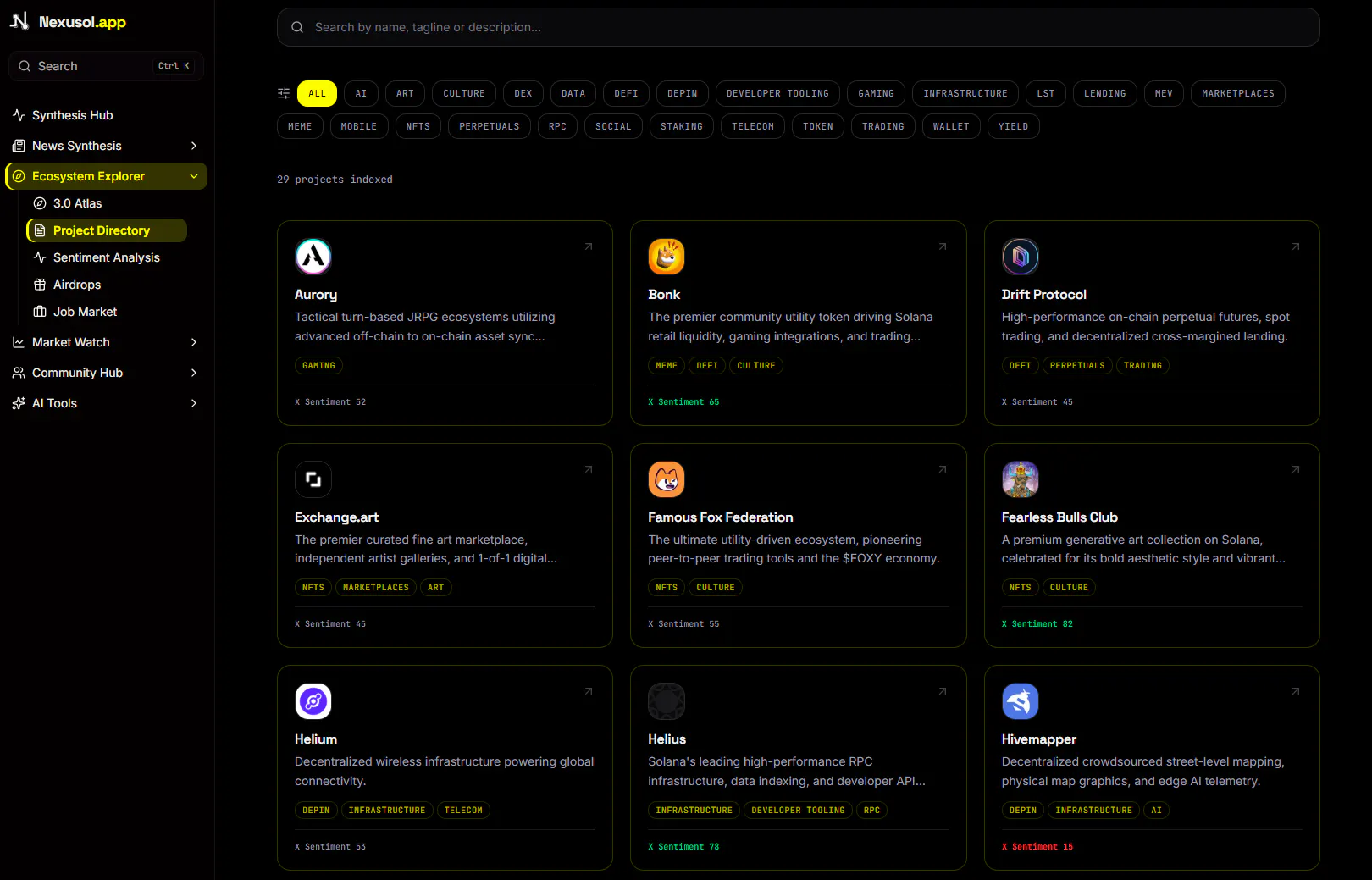Click the Job Market briefcase icon
The width and height of the screenshot is (1372, 880).
[x=40, y=312]
